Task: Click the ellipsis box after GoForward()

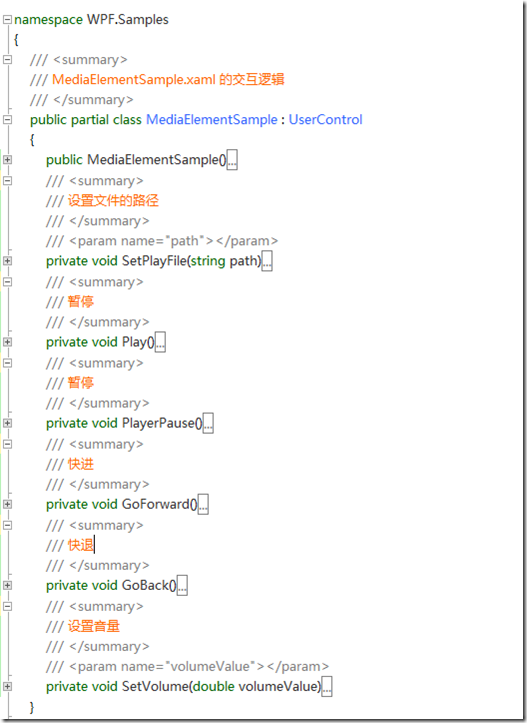Action: pos(203,505)
